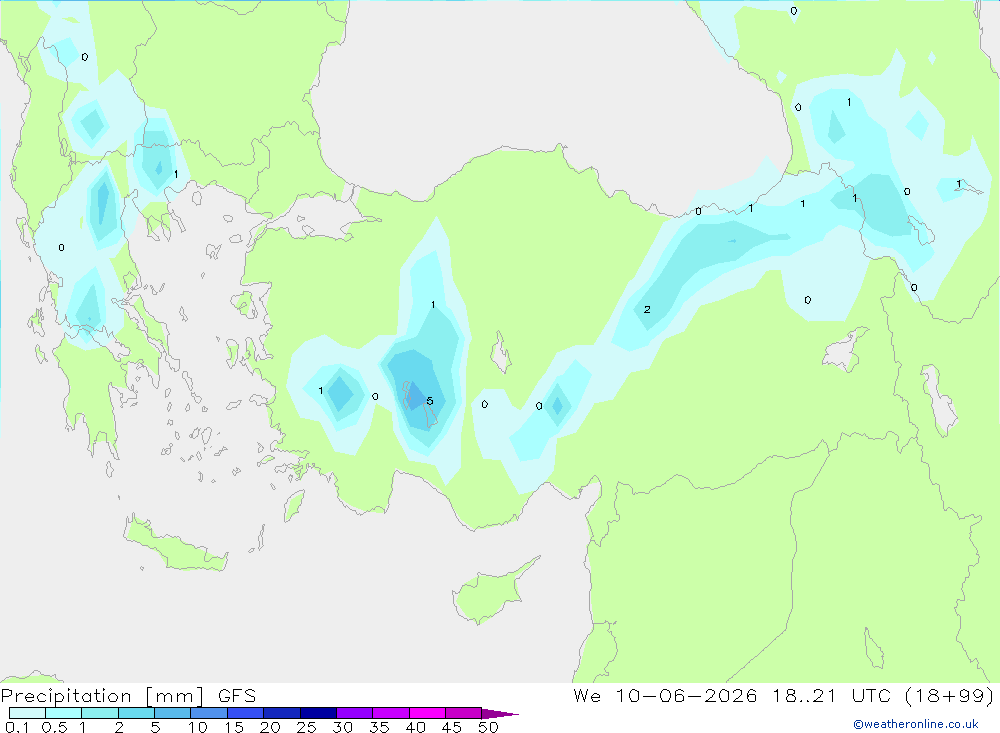The image size is (1000, 733).
Task: Click Crete island on the map
Action: click(175, 544)
